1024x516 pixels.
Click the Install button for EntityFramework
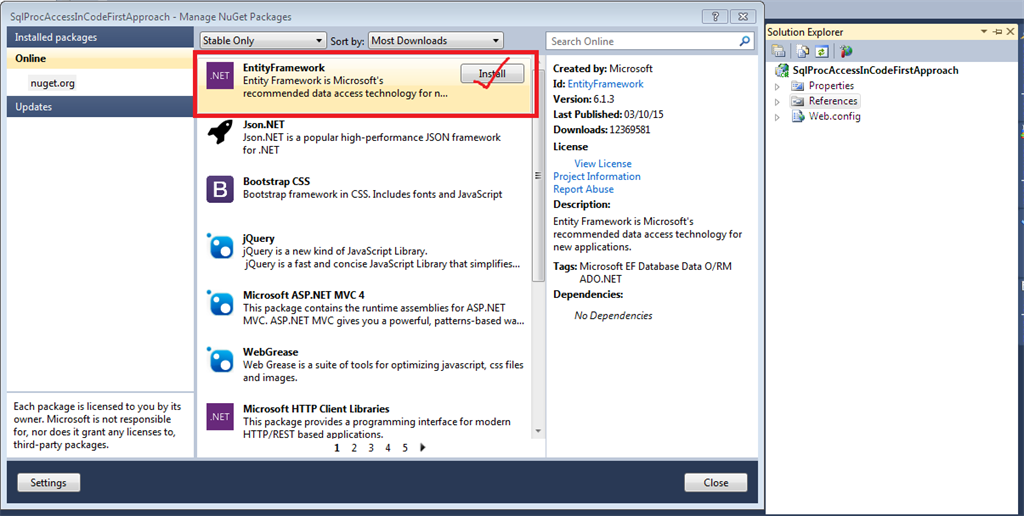tap(492, 74)
